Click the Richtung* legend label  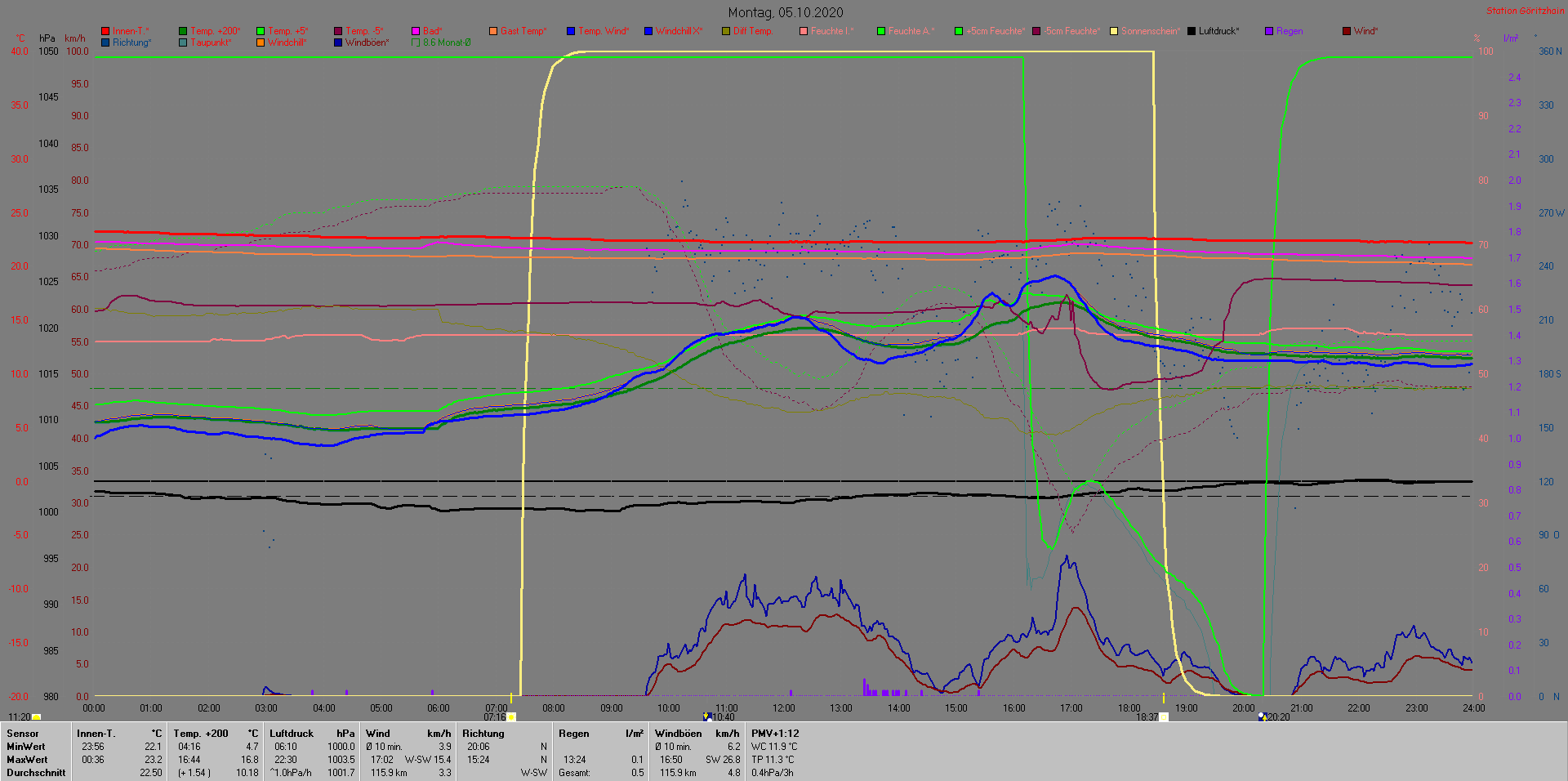[132, 42]
